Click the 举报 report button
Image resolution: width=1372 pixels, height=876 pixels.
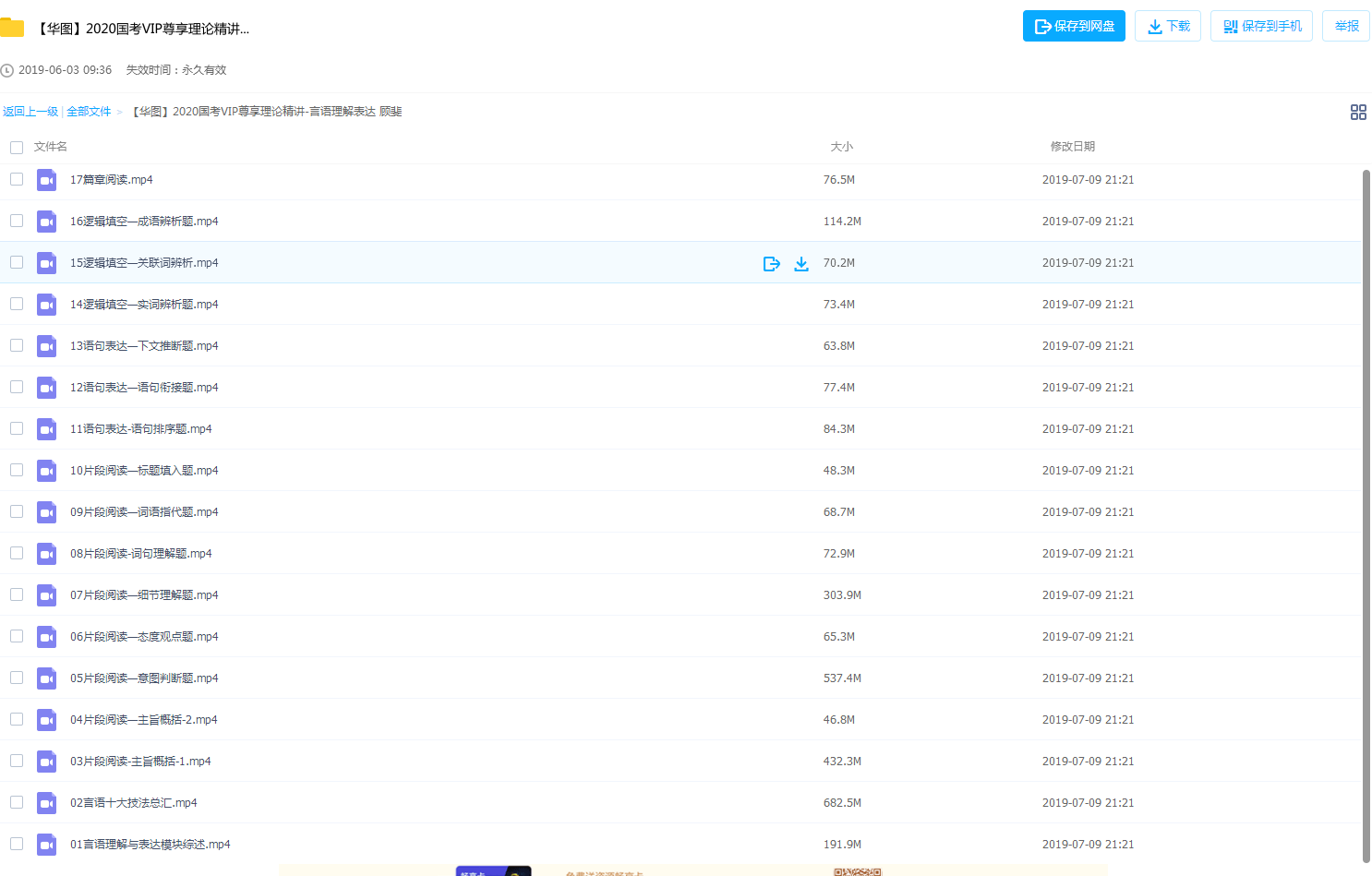point(1346,26)
